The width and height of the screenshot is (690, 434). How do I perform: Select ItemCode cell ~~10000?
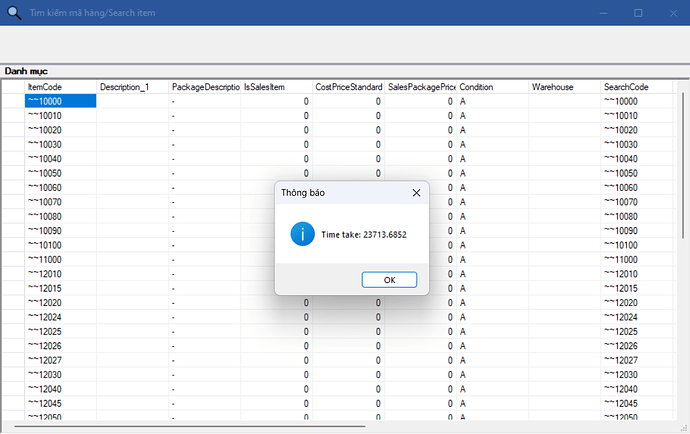click(x=60, y=101)
